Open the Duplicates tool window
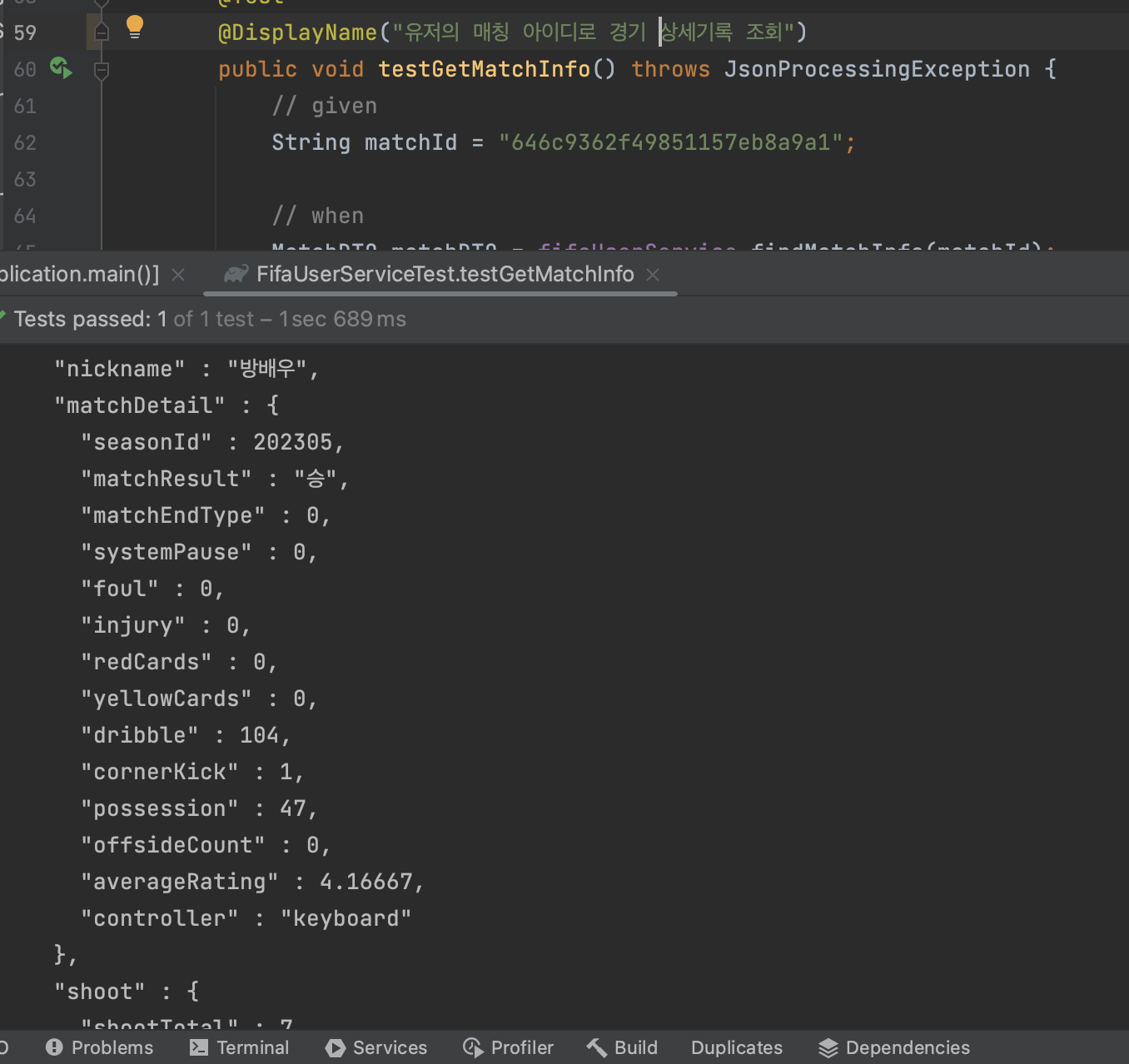The height and width of the screenshot is (1064, 1129). 737,1047
